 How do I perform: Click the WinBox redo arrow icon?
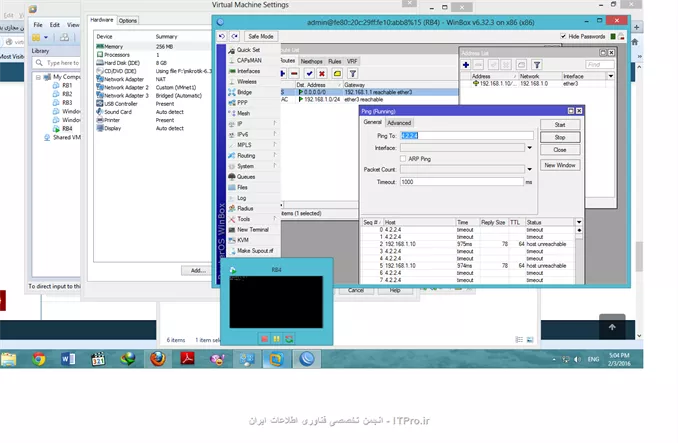[235, 36]
